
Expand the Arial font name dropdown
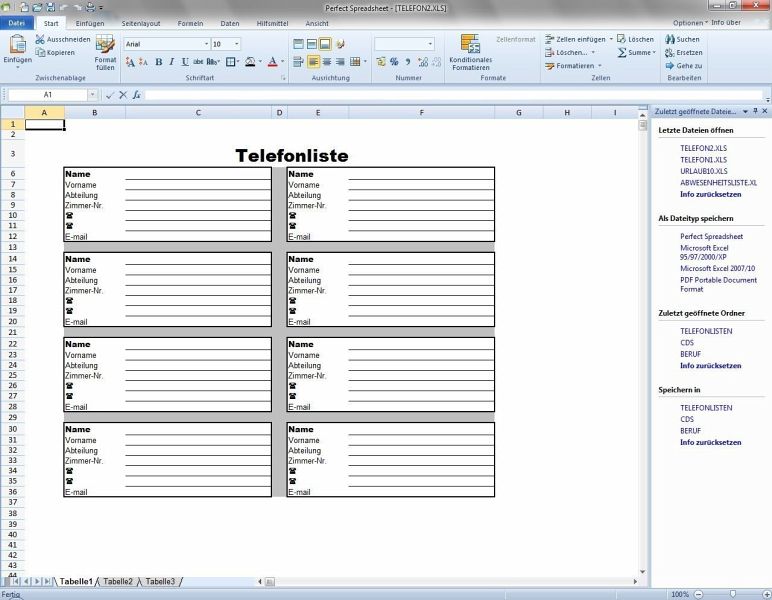point(207,44)
